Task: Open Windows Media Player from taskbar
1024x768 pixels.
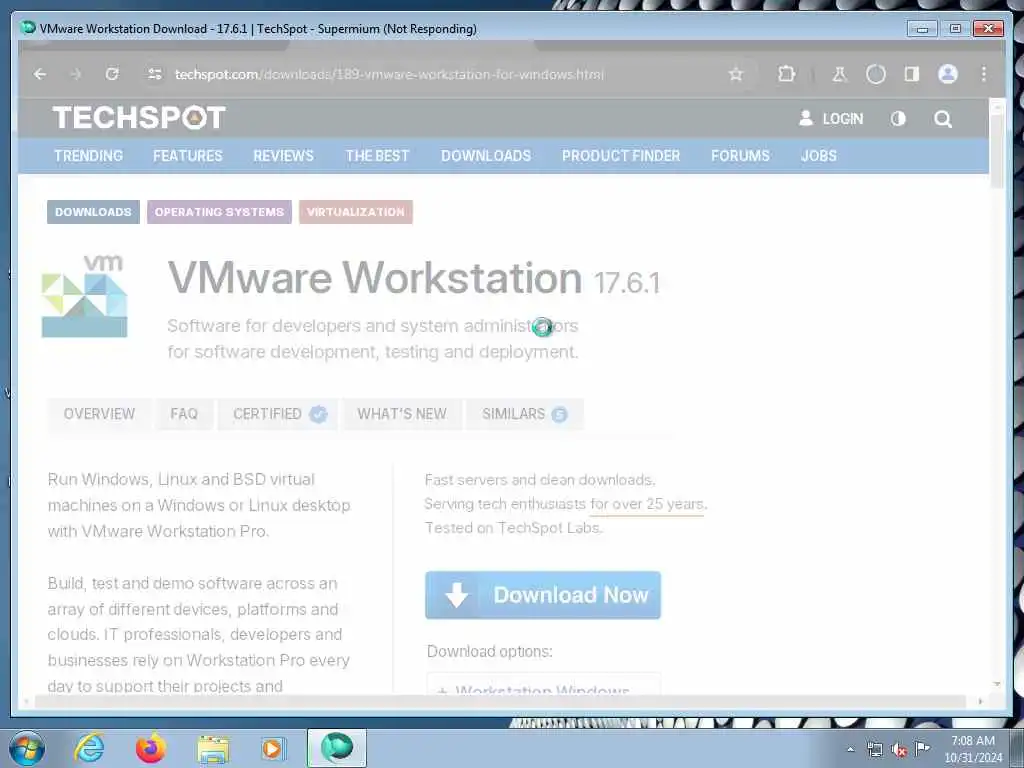Action: pyautogui.click(x=272, y=748)
